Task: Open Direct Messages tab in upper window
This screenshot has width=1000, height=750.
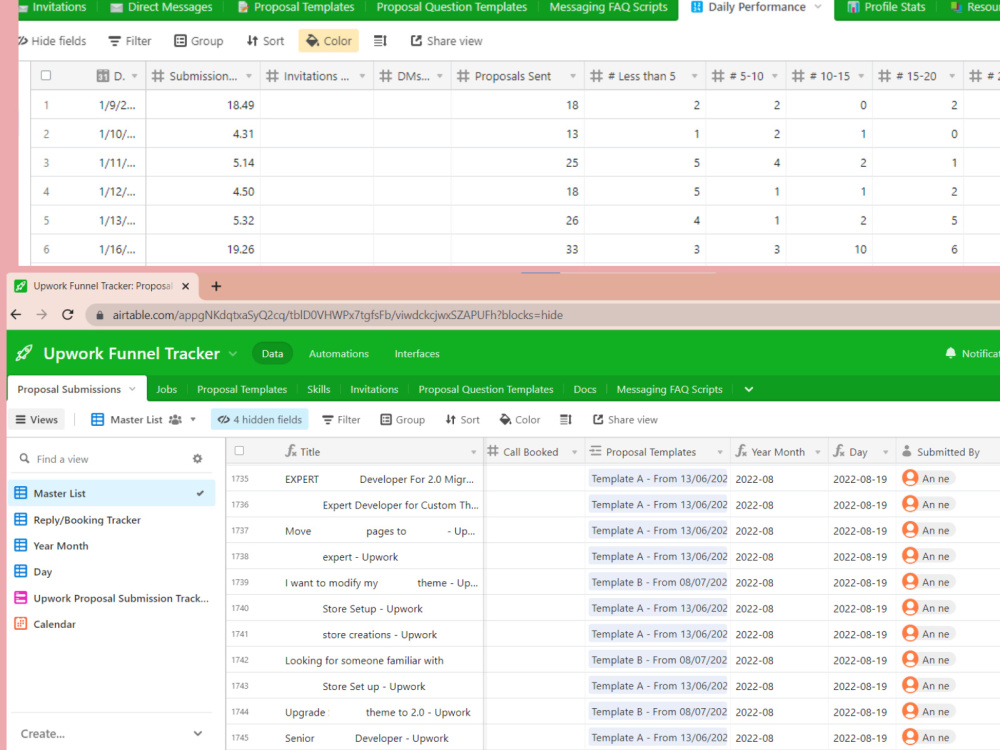Action: (161, 7)
